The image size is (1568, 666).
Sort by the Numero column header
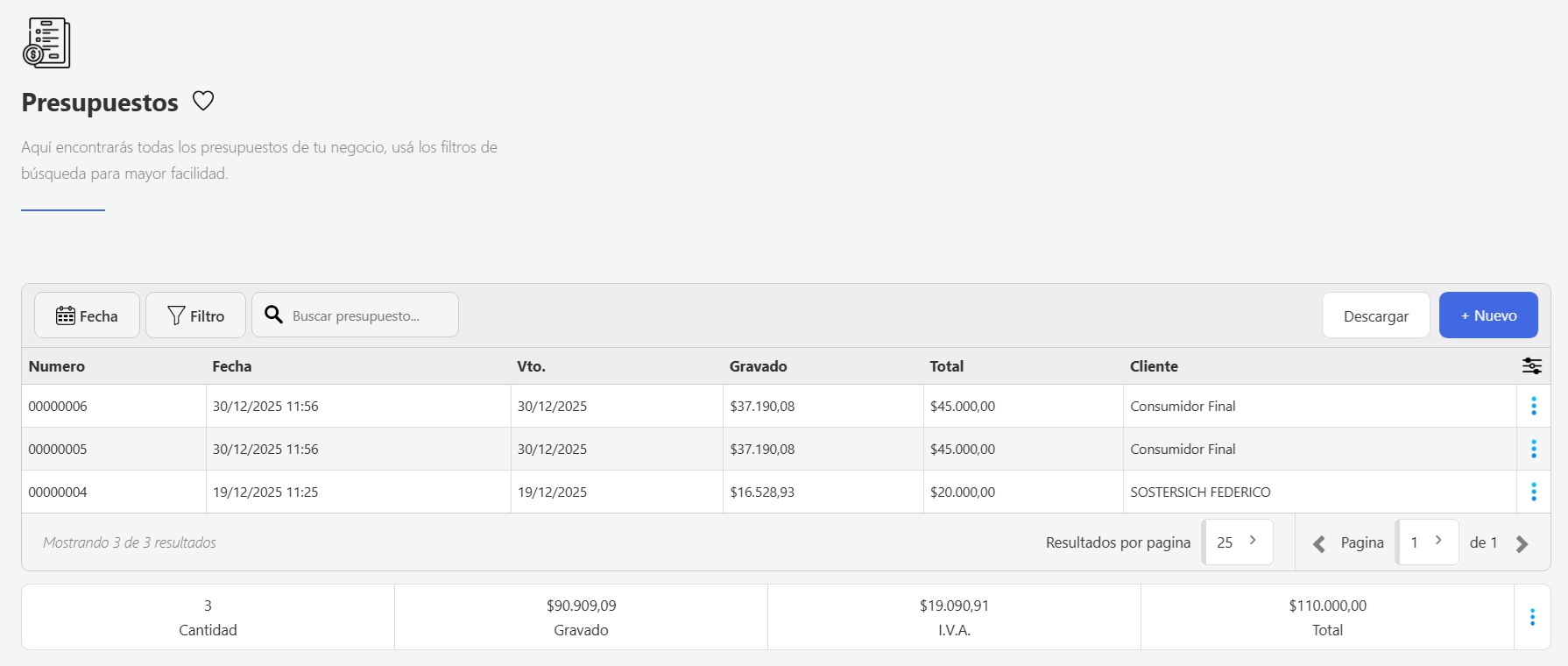coord(57,366)
